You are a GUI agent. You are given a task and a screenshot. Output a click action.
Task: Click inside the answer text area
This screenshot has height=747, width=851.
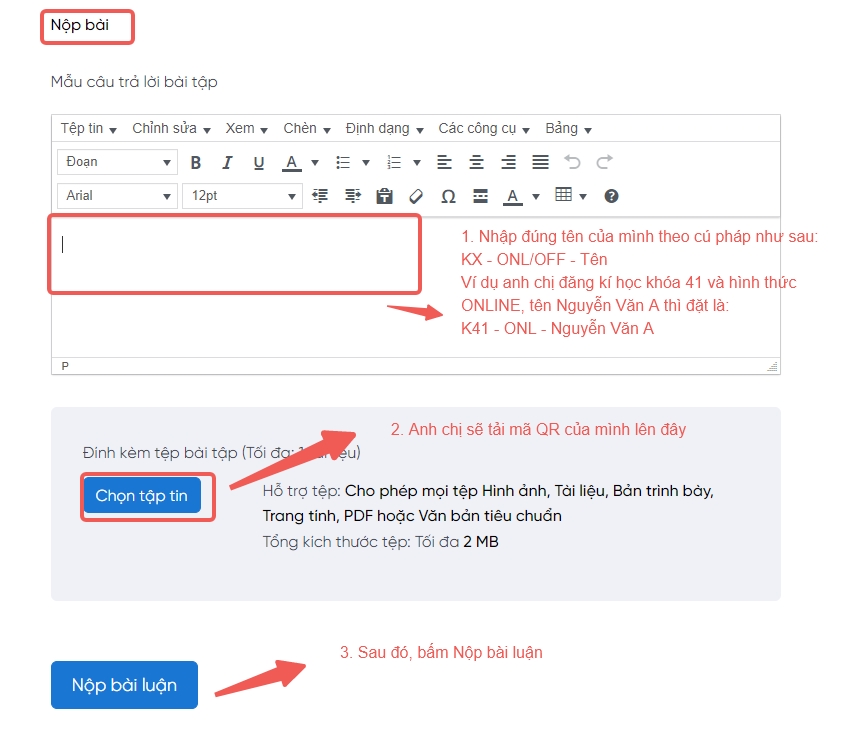click(x=234, y=254)
